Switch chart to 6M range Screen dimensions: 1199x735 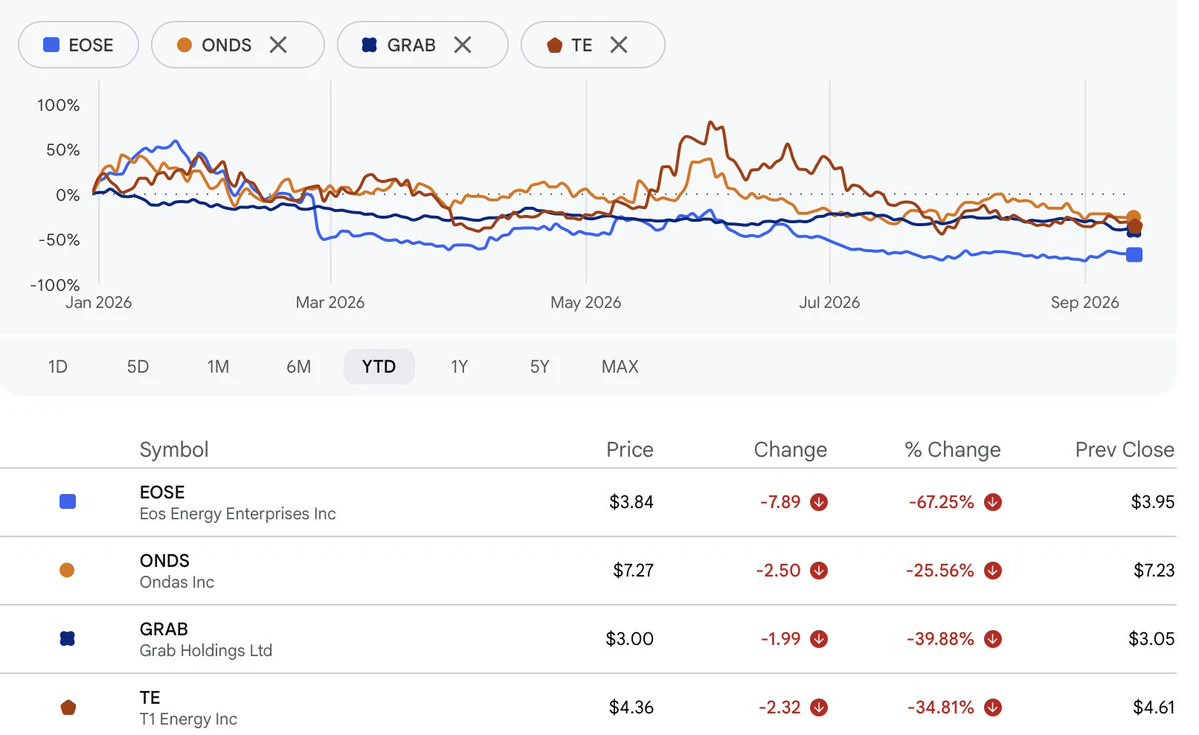point(298,366)
